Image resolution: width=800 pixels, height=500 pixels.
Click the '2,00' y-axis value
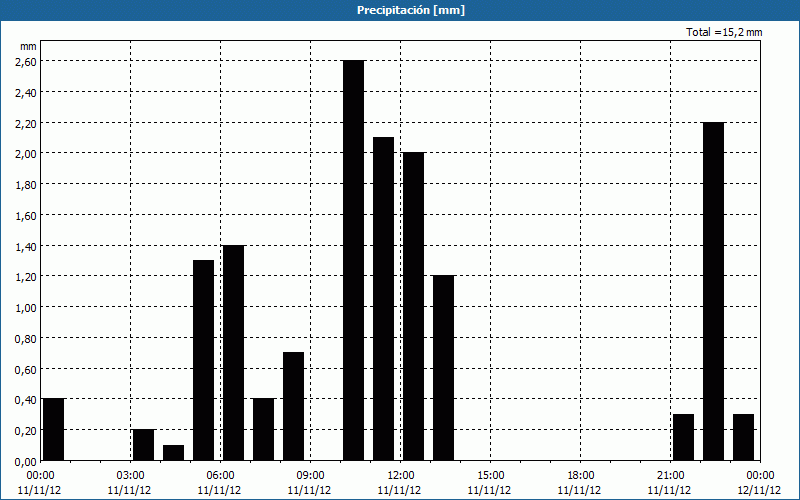[27, 154]
